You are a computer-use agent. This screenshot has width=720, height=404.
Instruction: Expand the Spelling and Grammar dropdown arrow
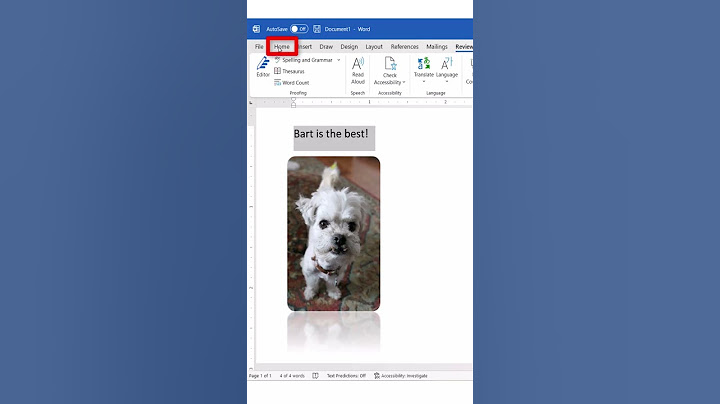(339, 60)
